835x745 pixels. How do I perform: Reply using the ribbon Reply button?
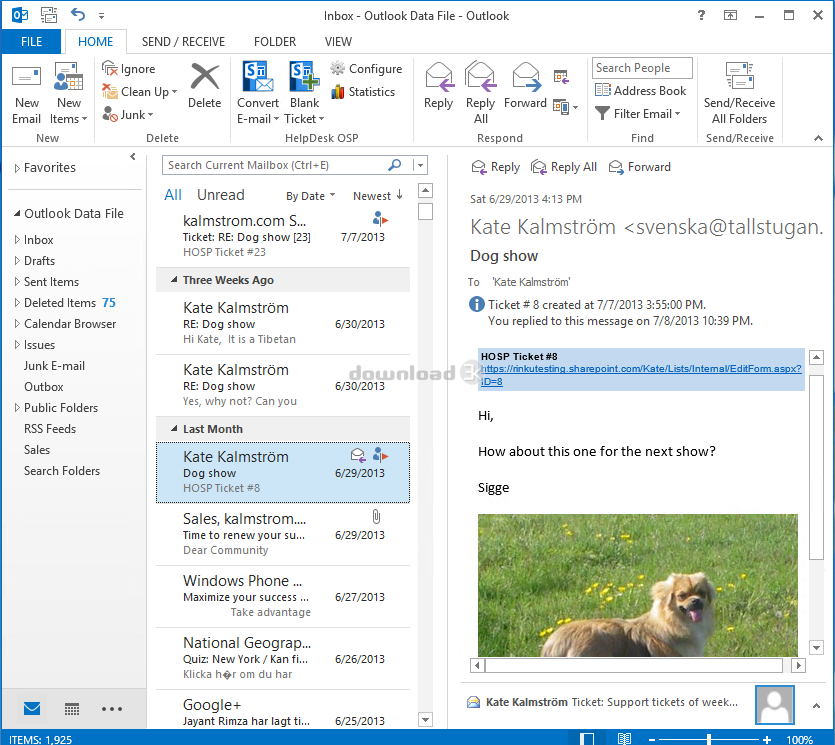(x=438, y=87)
